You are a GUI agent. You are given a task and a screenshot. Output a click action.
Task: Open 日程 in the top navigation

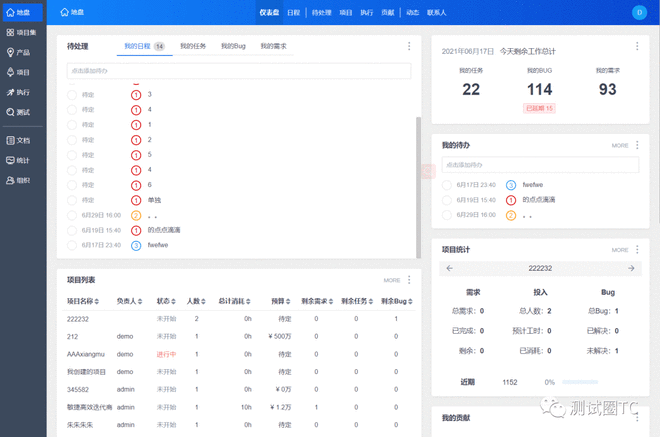(293, 13)
